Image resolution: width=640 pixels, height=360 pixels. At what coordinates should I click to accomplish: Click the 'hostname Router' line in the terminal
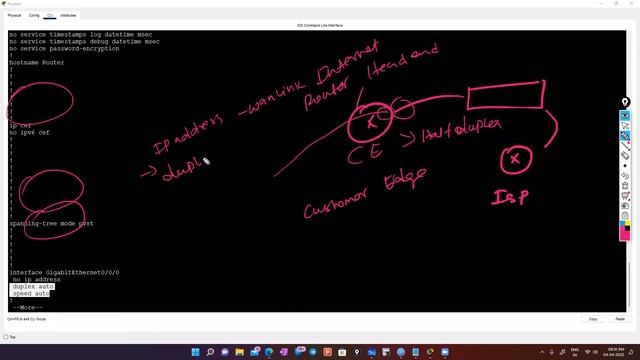(37, 62)
